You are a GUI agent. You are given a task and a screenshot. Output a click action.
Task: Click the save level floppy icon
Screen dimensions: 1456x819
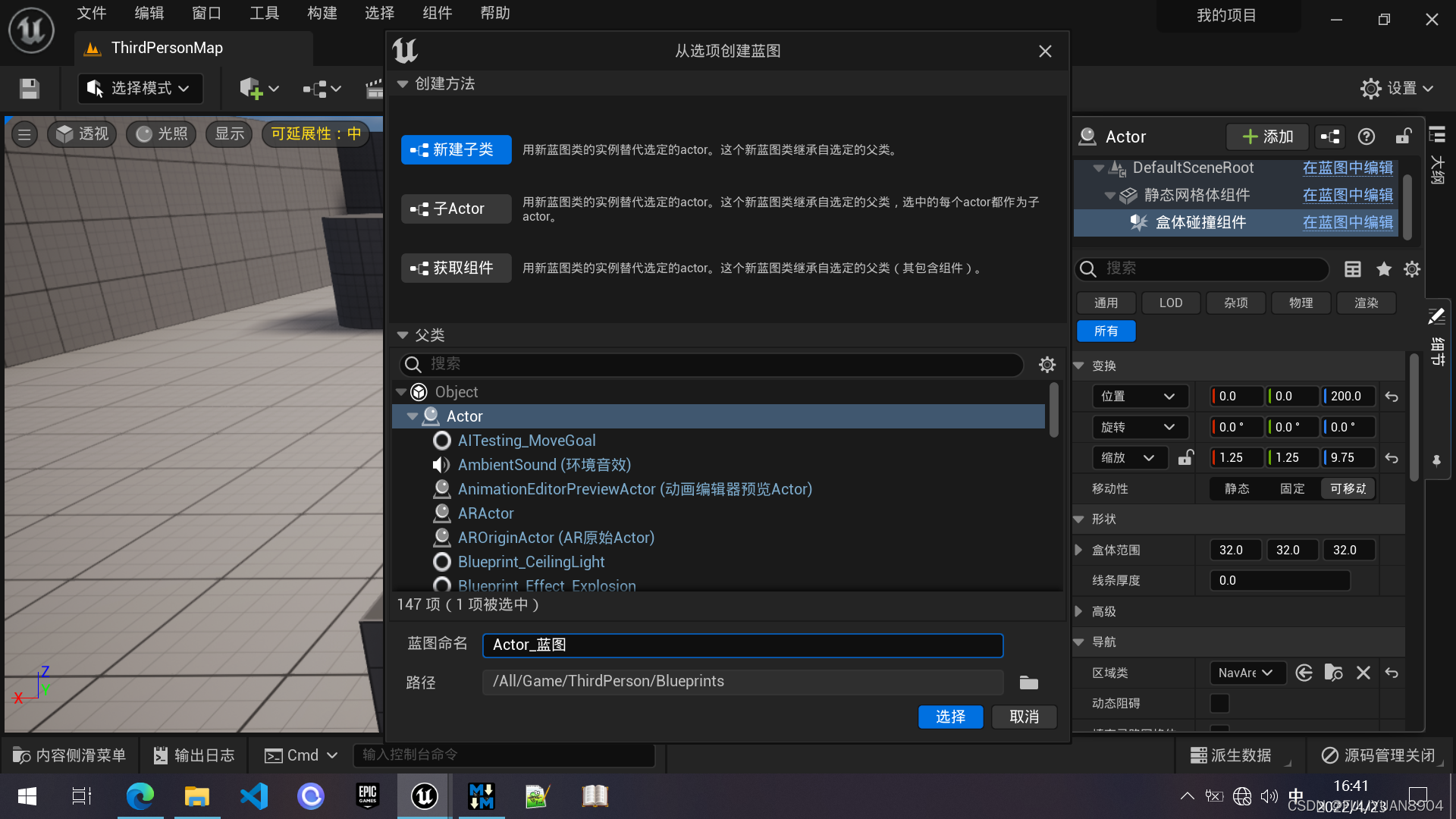pos(30,89)
